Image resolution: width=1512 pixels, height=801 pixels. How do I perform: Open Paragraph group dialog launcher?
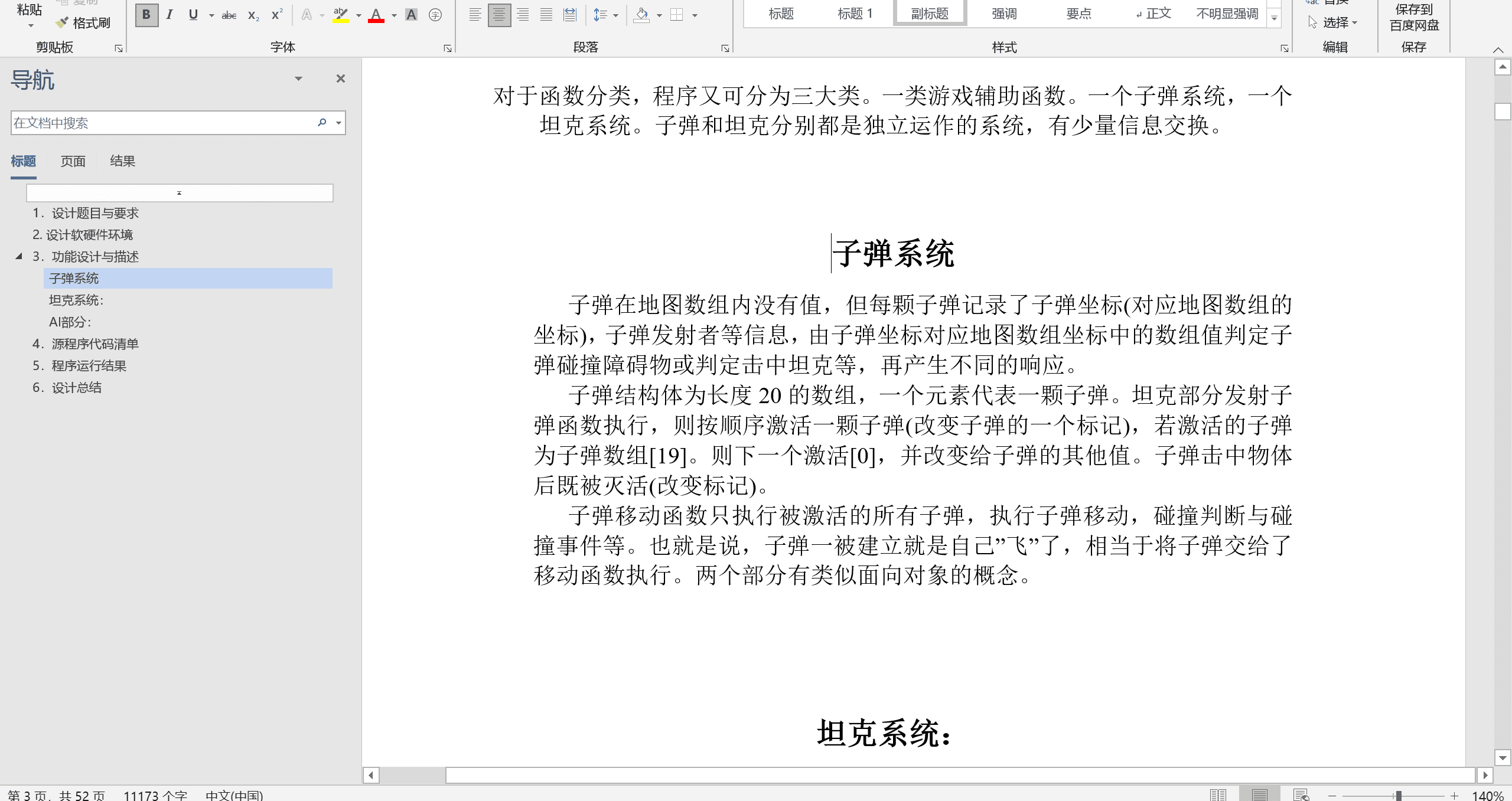pos(725,48)
